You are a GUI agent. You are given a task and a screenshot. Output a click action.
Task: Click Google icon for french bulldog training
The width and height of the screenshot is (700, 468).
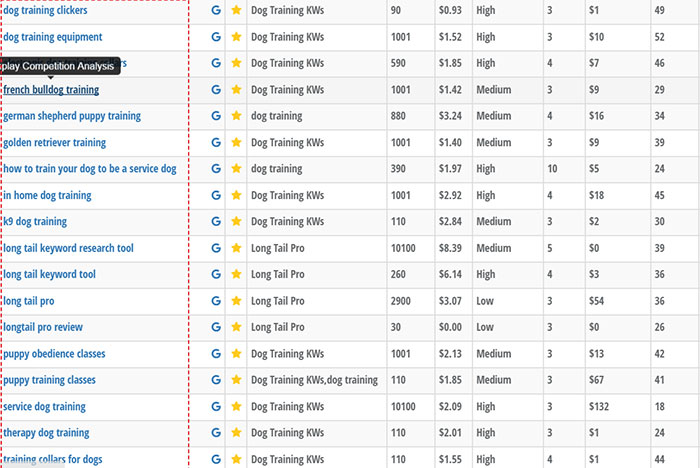pyautogui.click(x=216, y=90)
